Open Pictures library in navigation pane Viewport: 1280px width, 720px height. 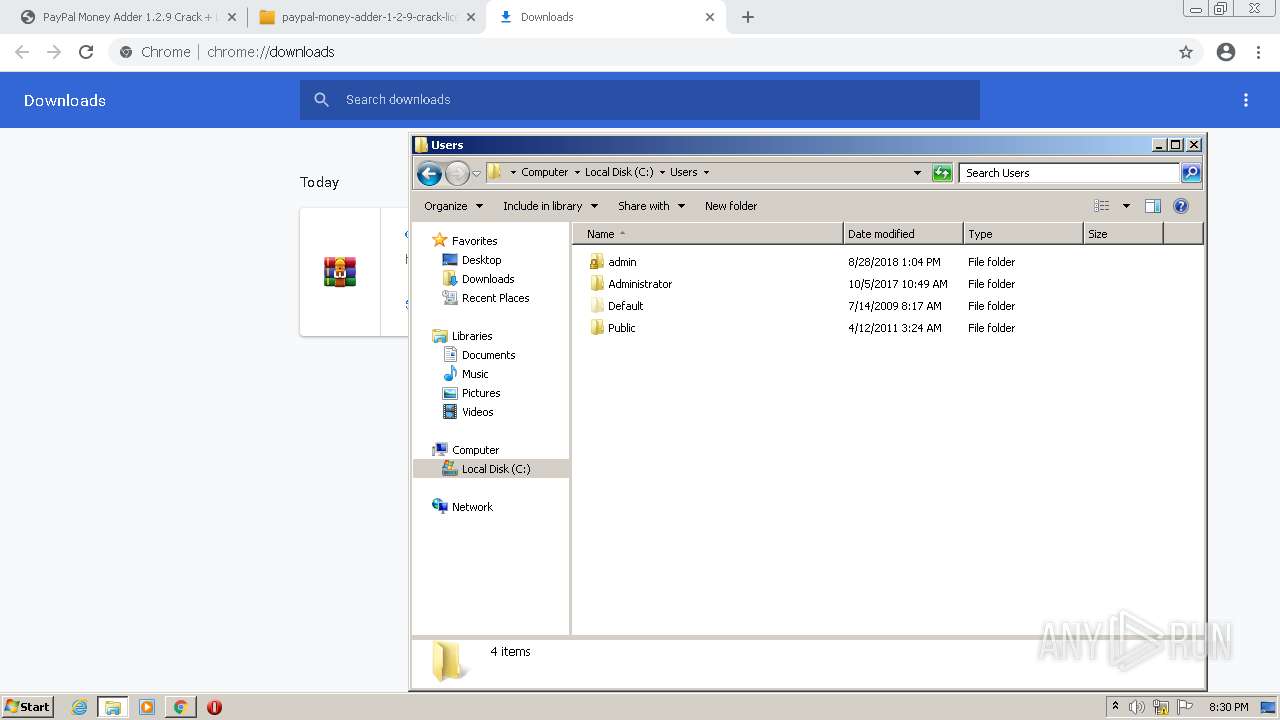coord(481,393)
